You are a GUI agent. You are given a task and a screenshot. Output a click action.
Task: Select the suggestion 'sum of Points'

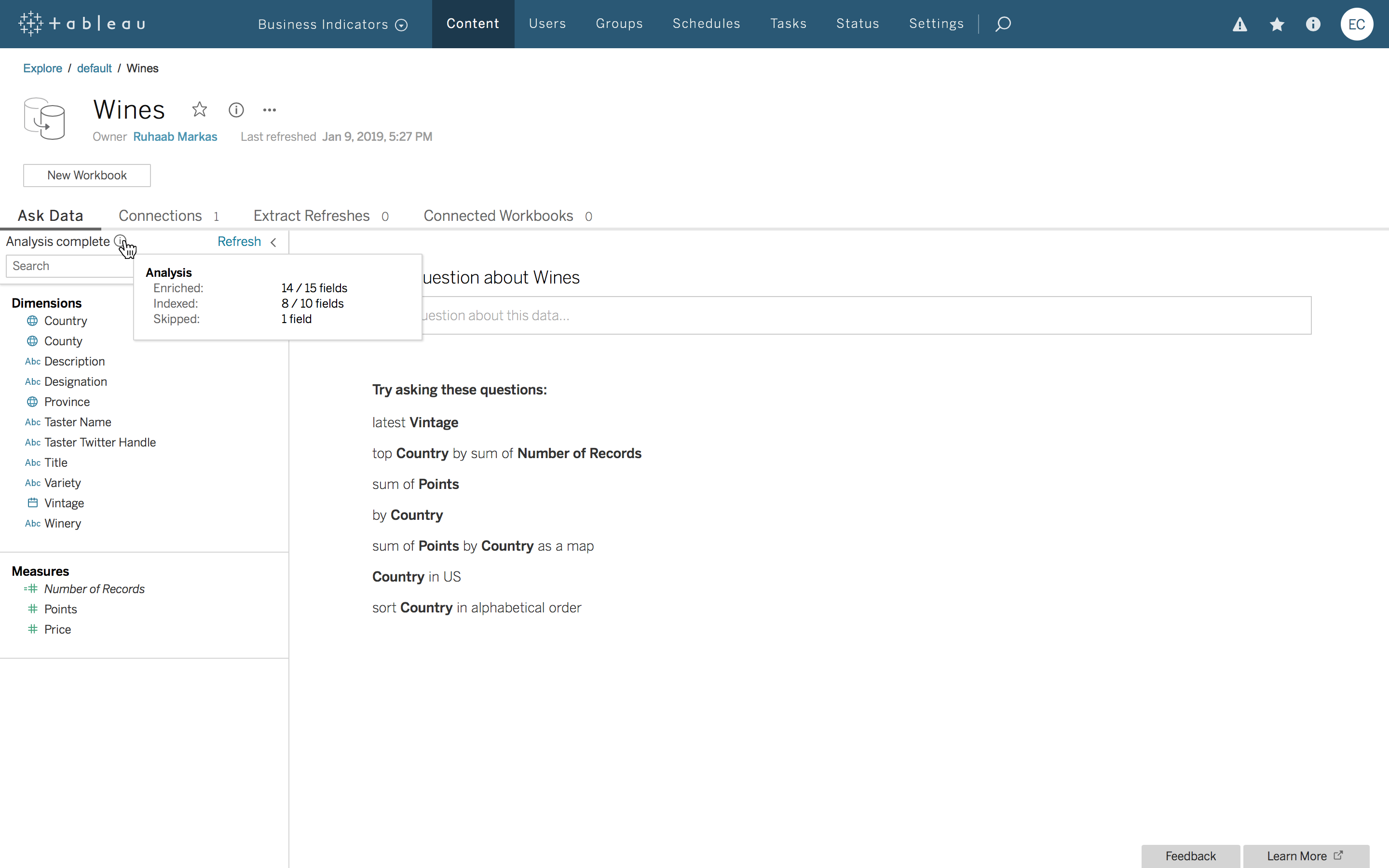pos(416,485)
